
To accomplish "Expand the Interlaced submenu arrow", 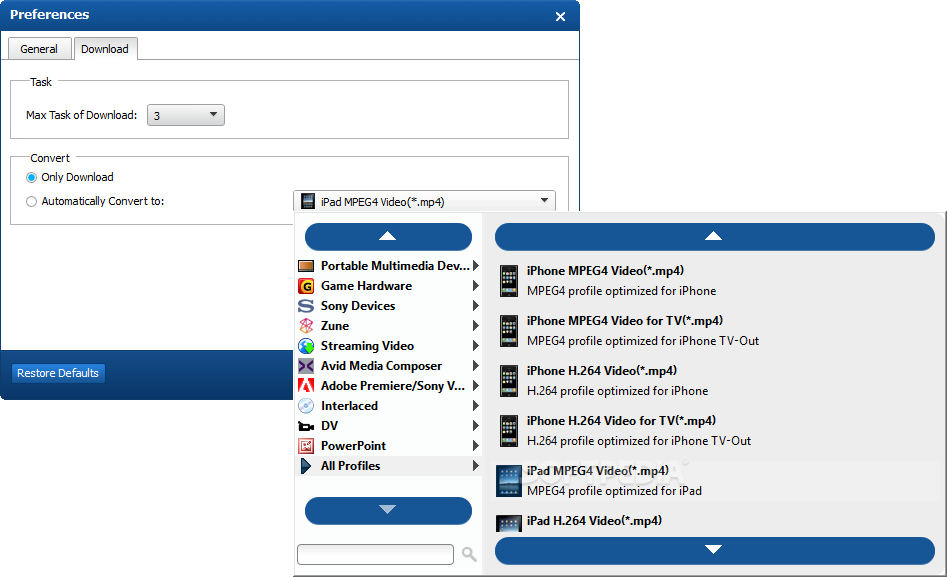I will tap(476, 405).
